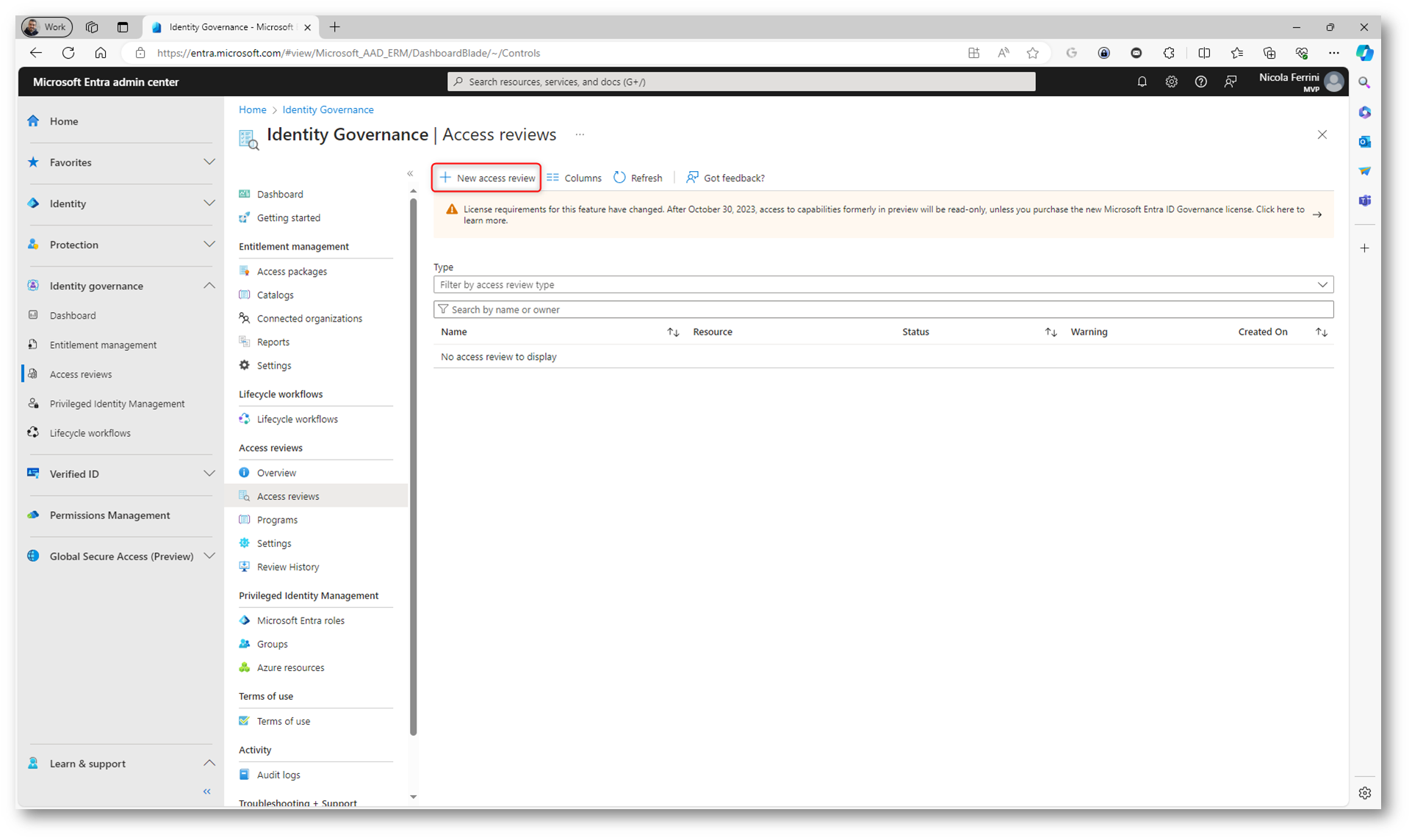The width and height of the screenshot is (1412, 840).
Task: Open Lifecycle workflows in the inner navigation
Action: [297, 419]
